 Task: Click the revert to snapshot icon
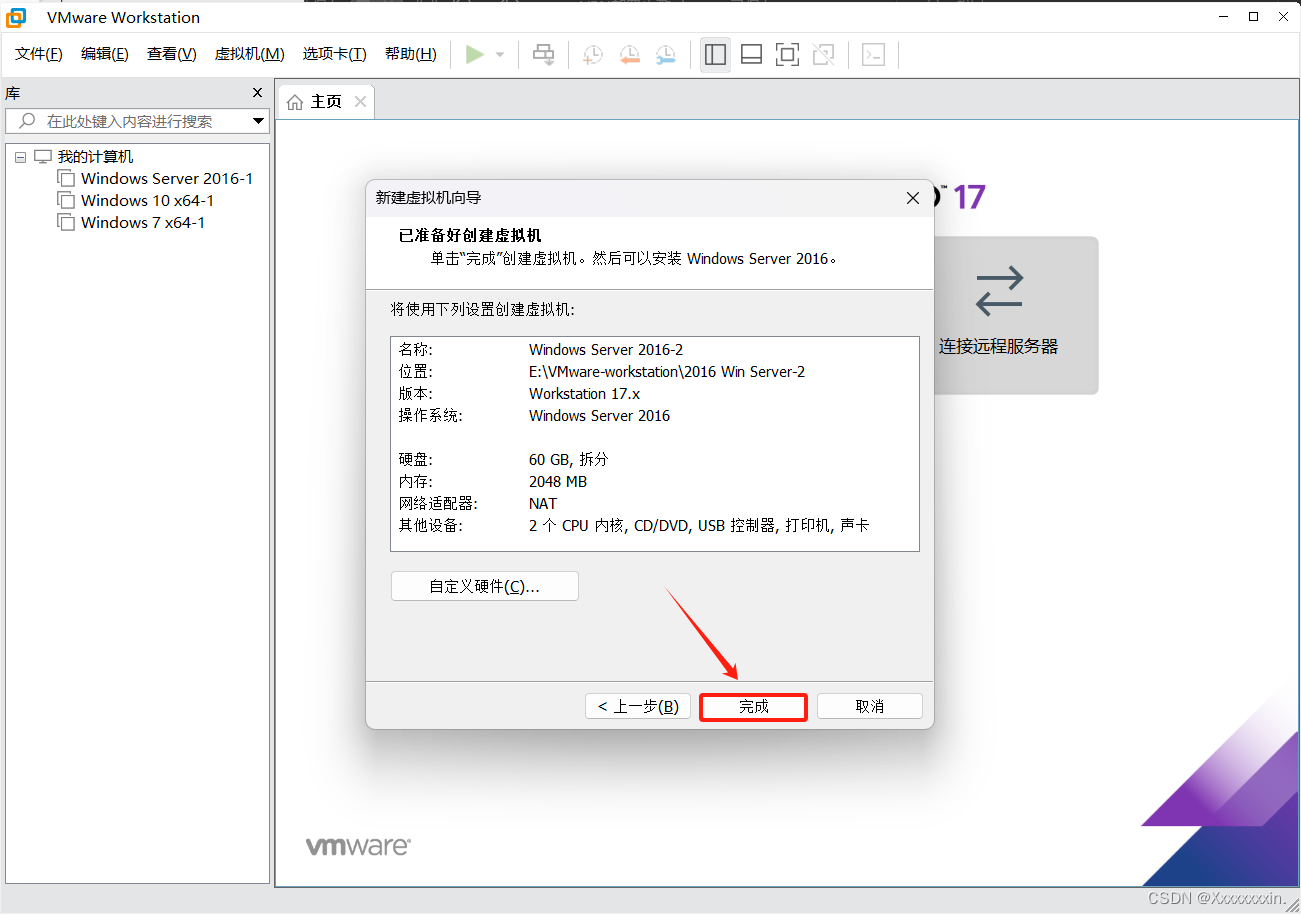pyautogui.click(x=629, y=54)
